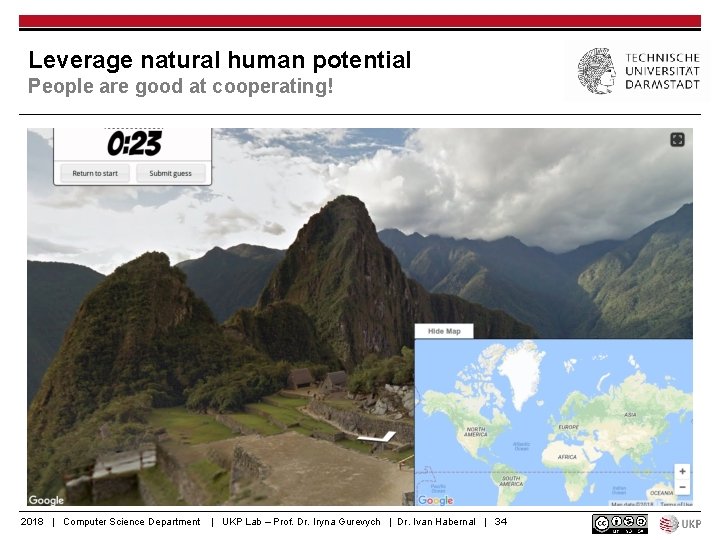Image resolution: width=720 pixels, height=540 pixels.
Task: Click the slide title Leverage natural human potential
Action: click(219, 60)
